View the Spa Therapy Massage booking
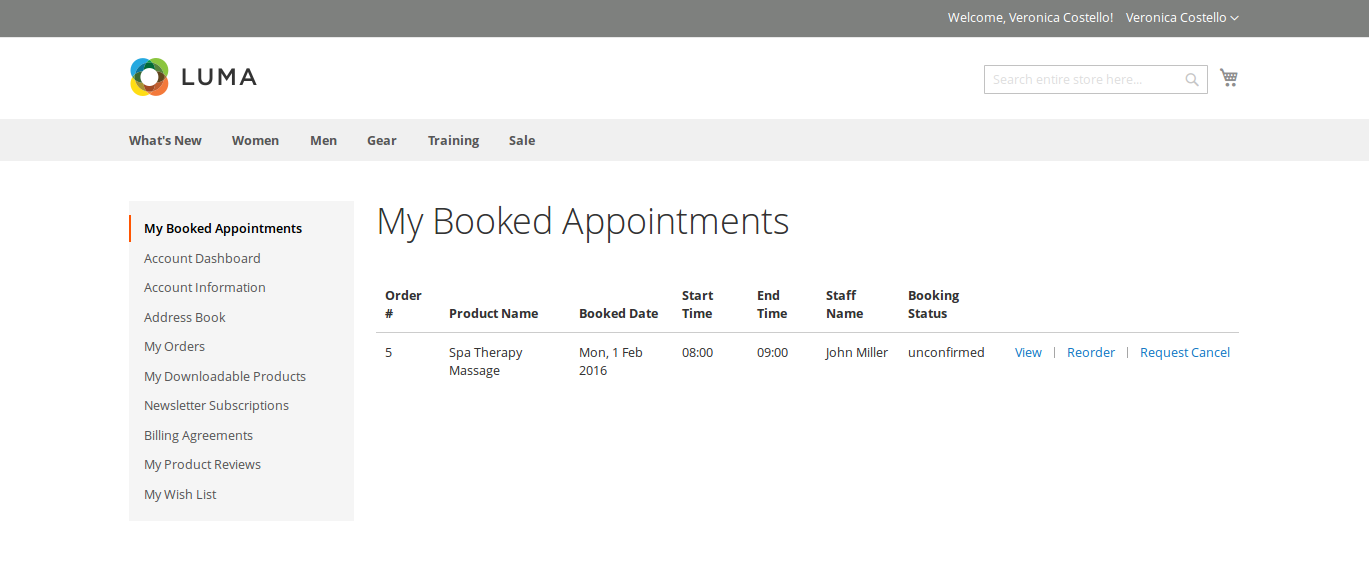The width and height of the screenshot is (1369, 582). point(1028,353)
